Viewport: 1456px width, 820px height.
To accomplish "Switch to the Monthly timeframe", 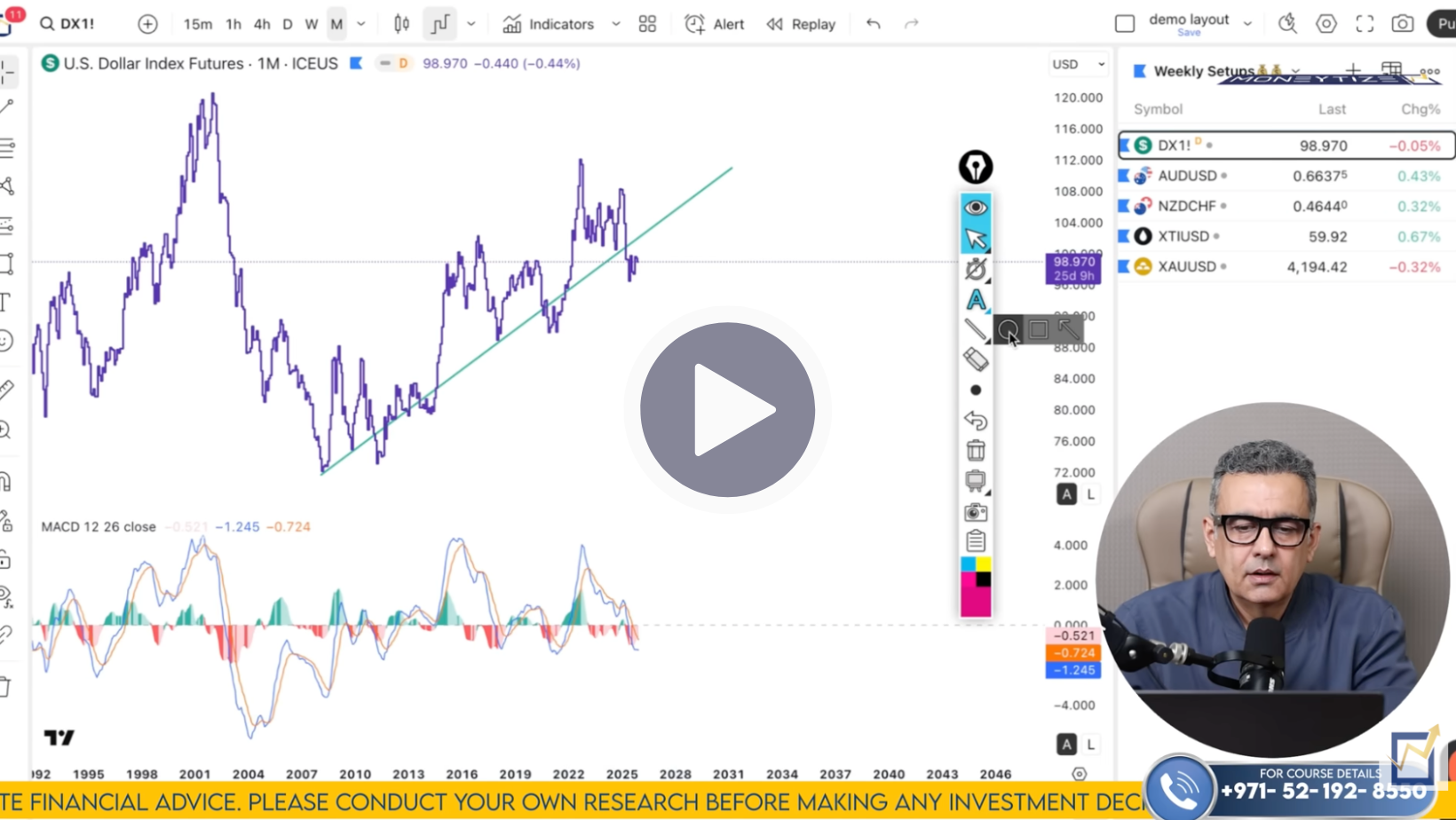I will click(336, 24).
